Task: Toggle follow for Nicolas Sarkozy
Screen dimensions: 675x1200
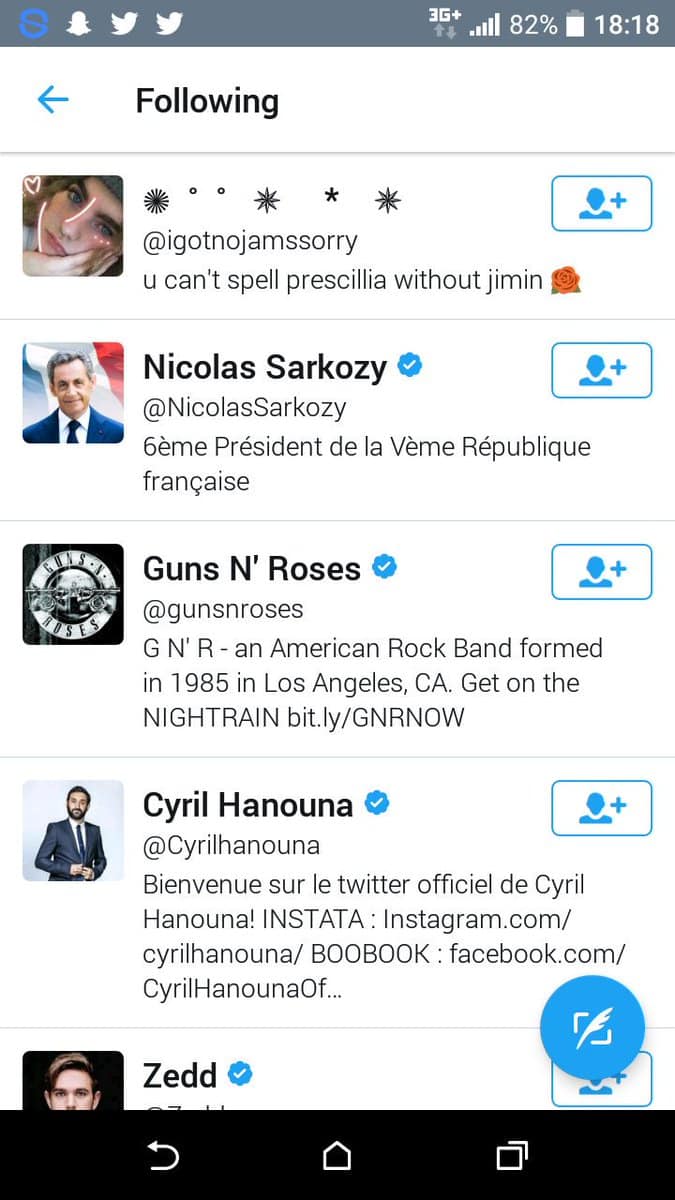Action: point(601,370)
